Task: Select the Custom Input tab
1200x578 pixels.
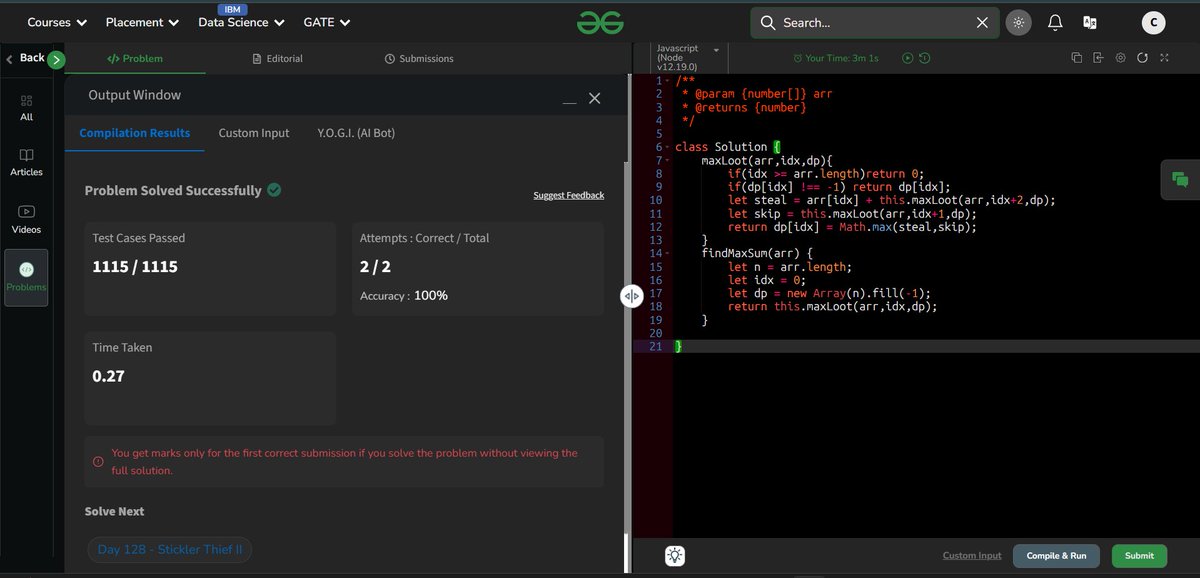Action: click(254, 133)
